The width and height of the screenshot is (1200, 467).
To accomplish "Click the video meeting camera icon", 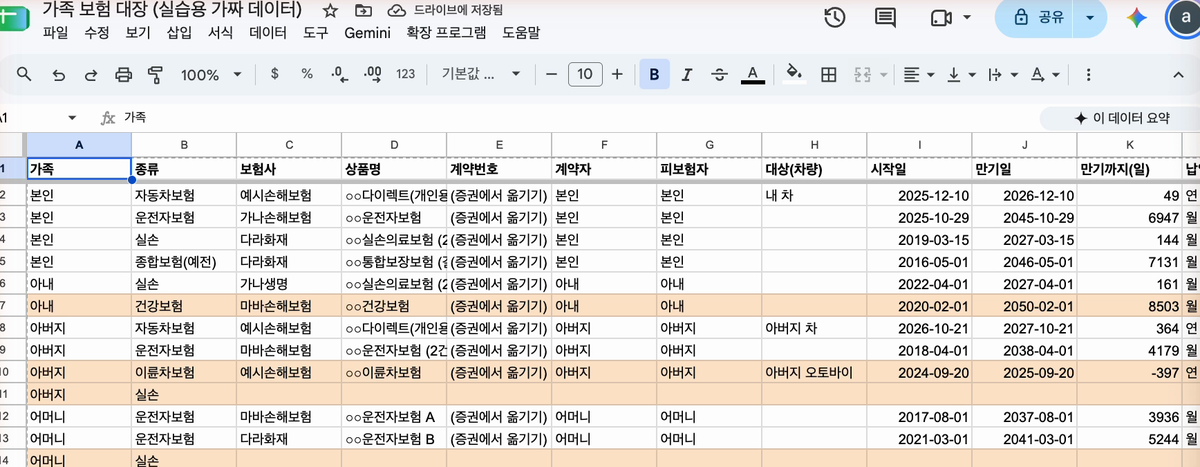I will pyautogui.click(x=939, y=18).
